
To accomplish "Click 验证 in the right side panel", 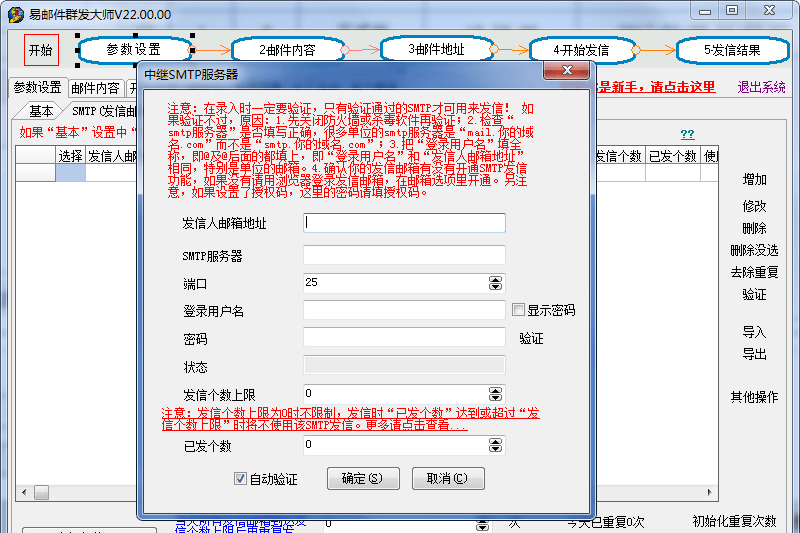I will pyautogui.click(x=755, y=294).
